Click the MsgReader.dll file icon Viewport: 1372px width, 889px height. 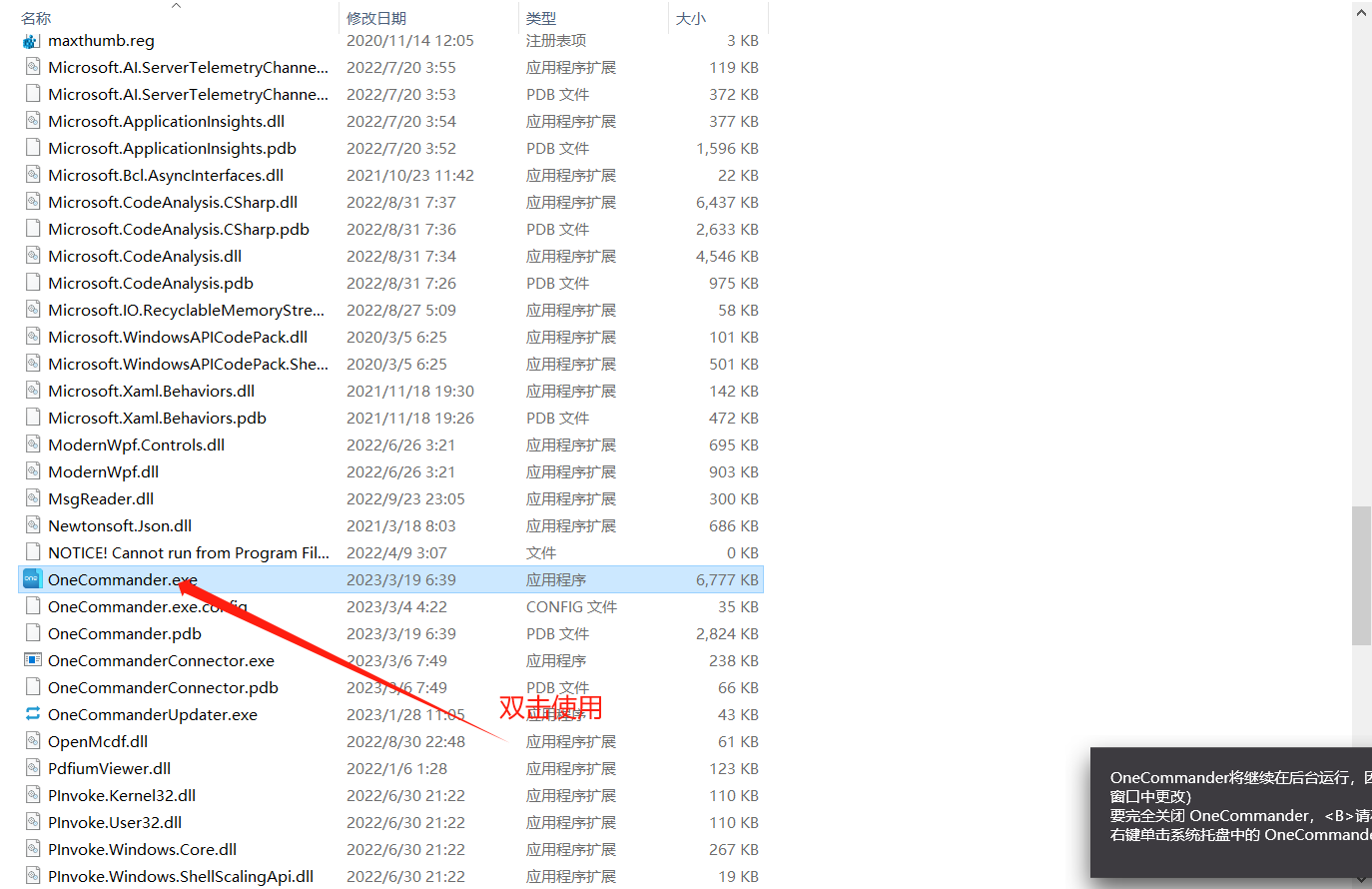tap(32, 498)
